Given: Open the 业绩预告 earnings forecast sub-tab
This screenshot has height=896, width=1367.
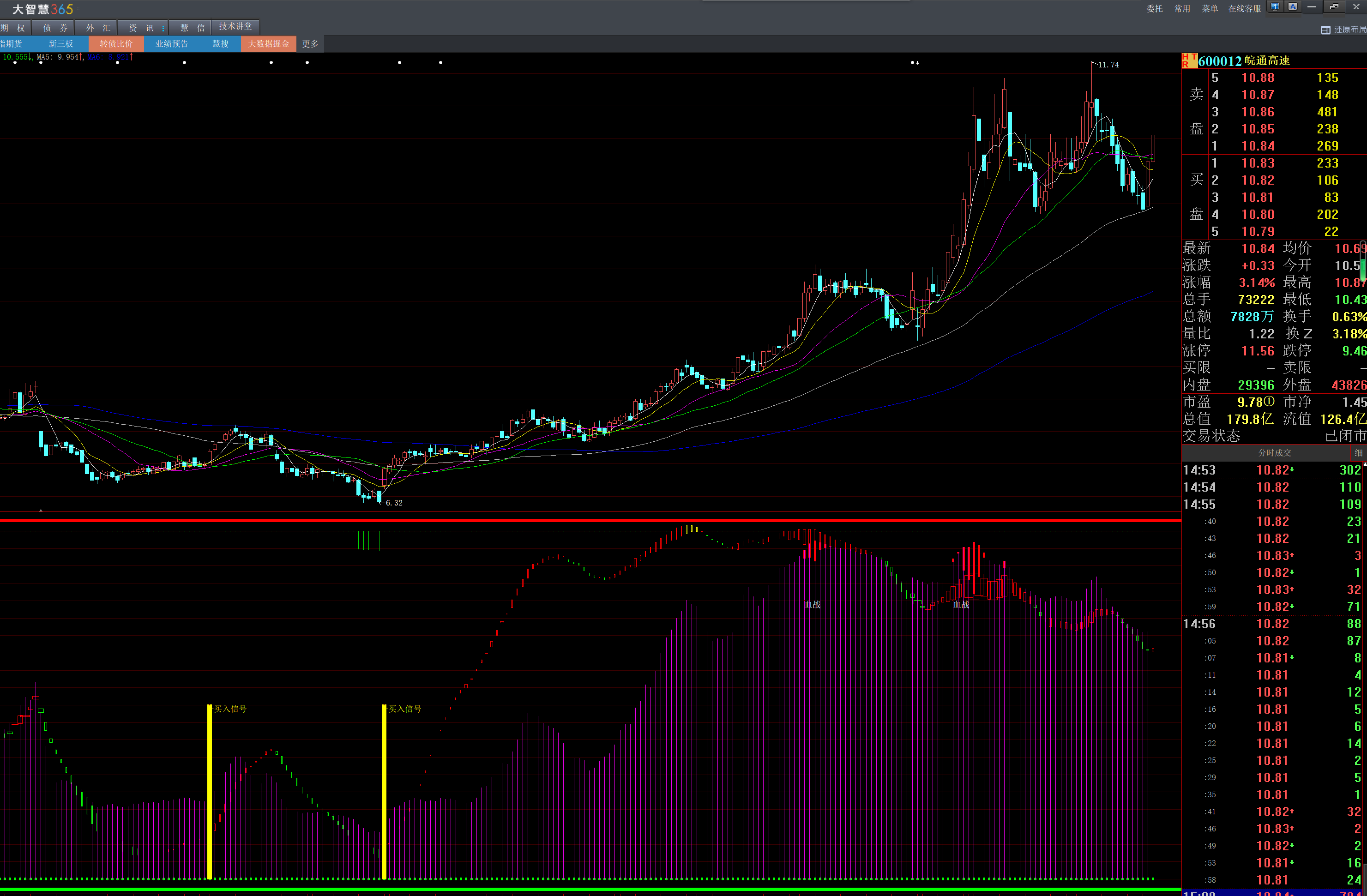Looking at the screenshot, I should click(x=172, y=44).
